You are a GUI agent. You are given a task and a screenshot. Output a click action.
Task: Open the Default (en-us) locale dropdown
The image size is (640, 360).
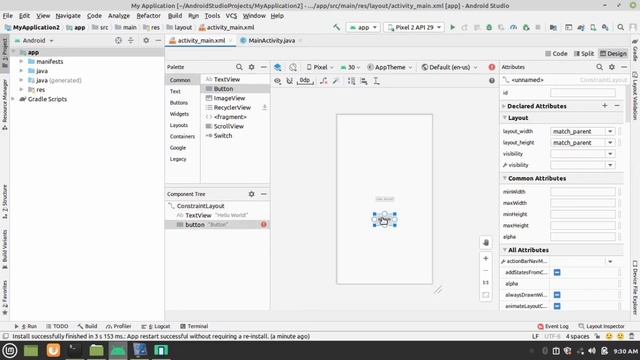(x=449, y=67)
